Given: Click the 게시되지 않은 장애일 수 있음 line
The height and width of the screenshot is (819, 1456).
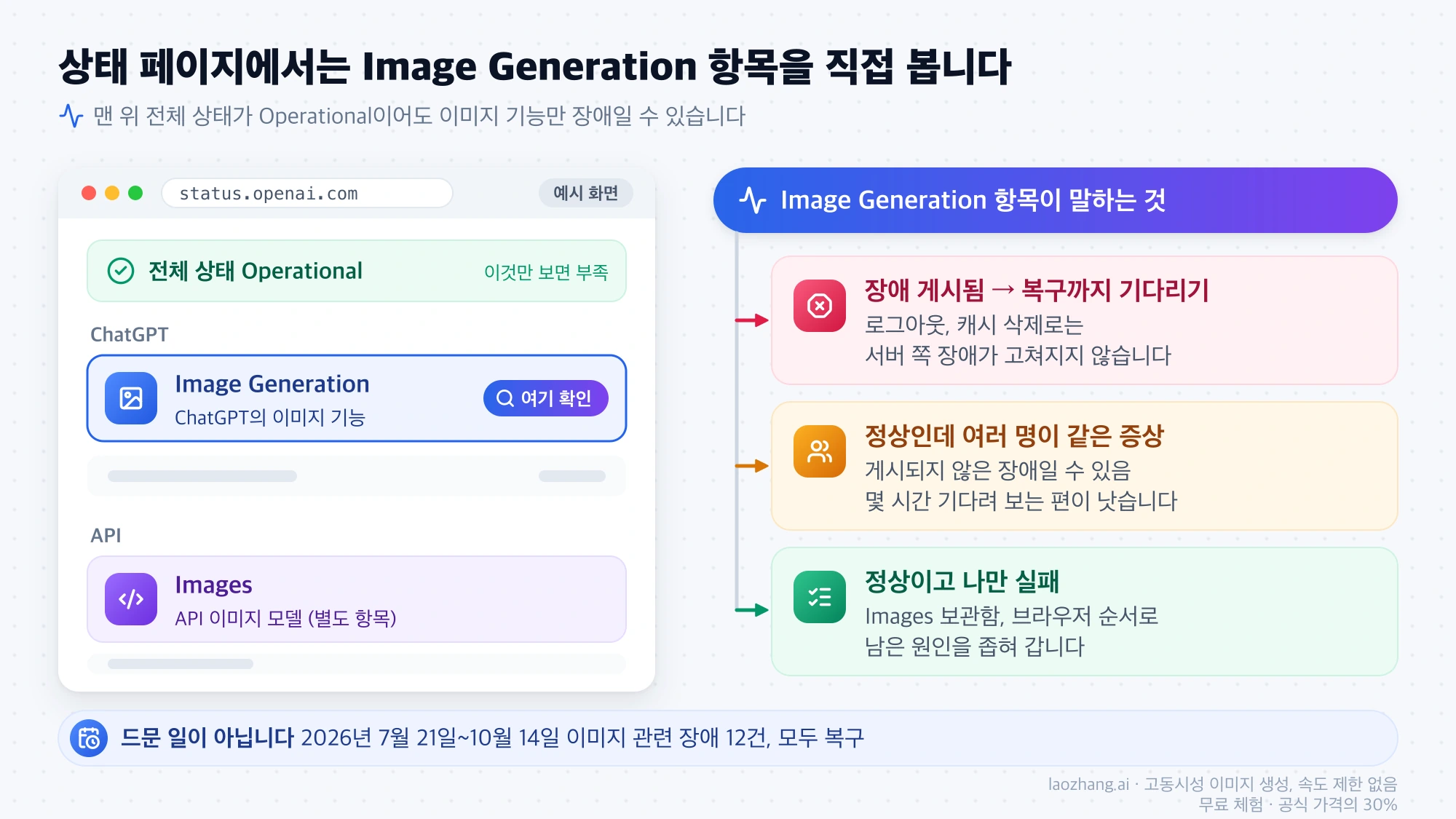Looking at the screenshot, I should tap(997, 470).
